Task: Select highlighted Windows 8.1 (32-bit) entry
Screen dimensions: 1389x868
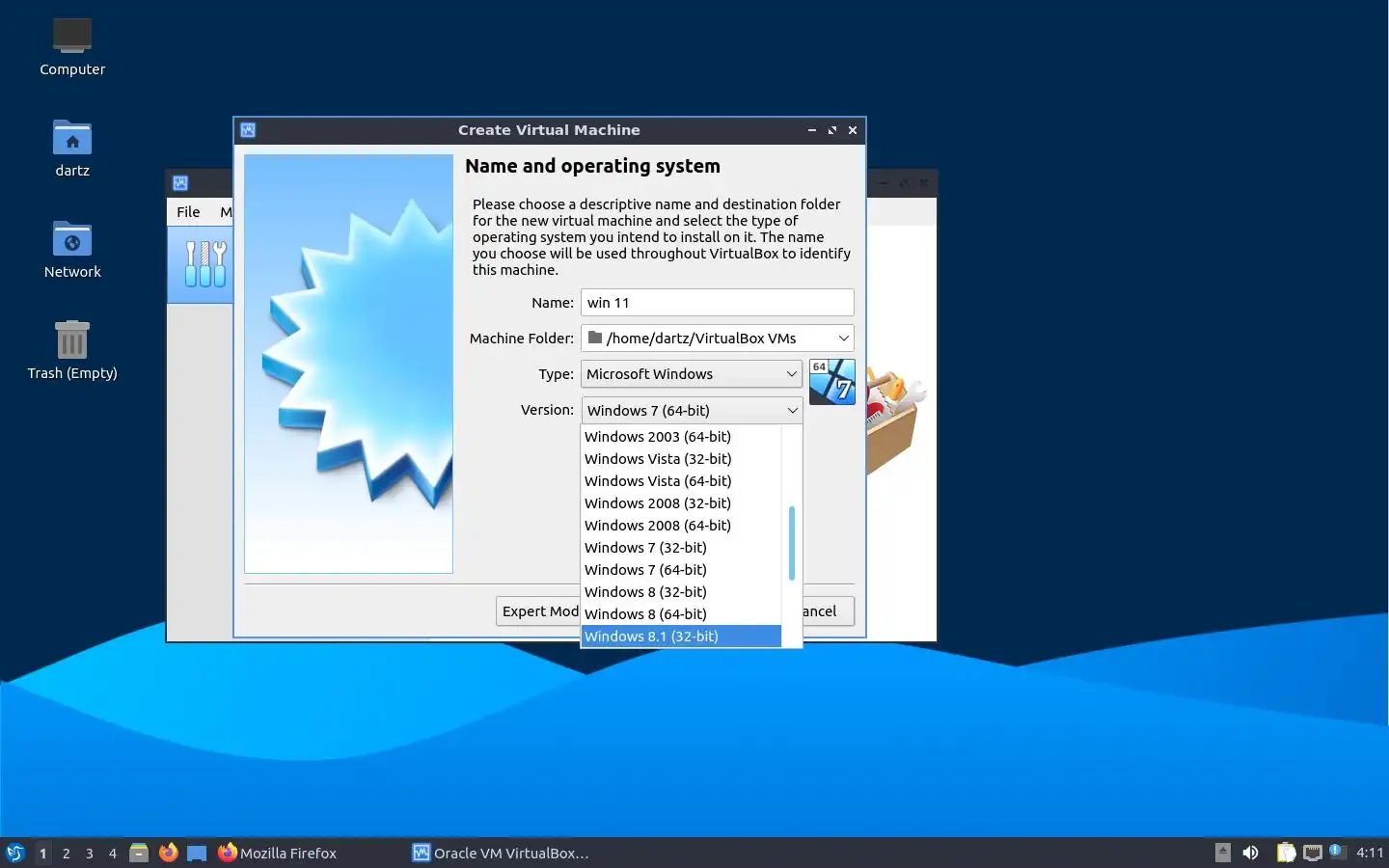Action: 681,637
